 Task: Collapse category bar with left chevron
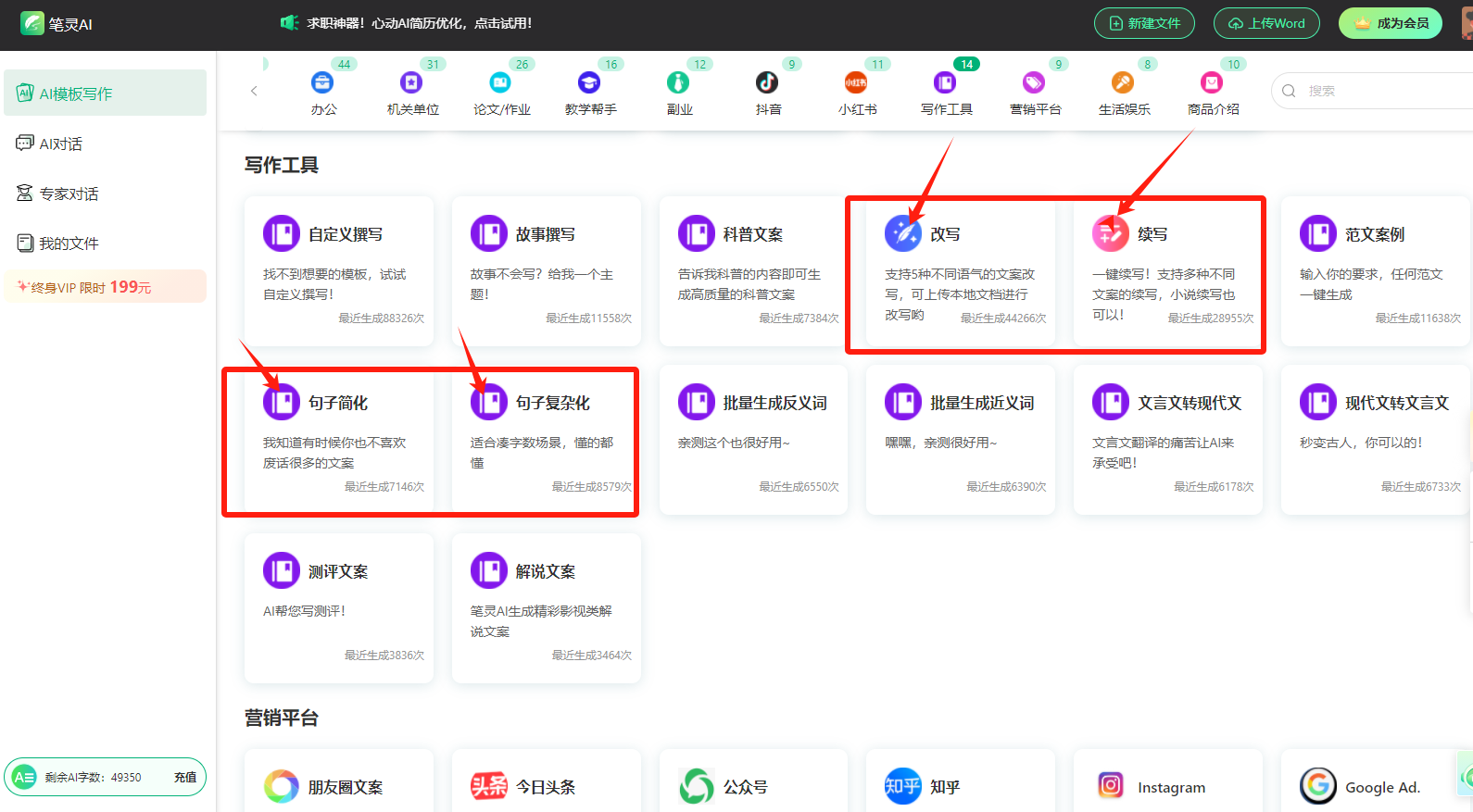point(254,91)
